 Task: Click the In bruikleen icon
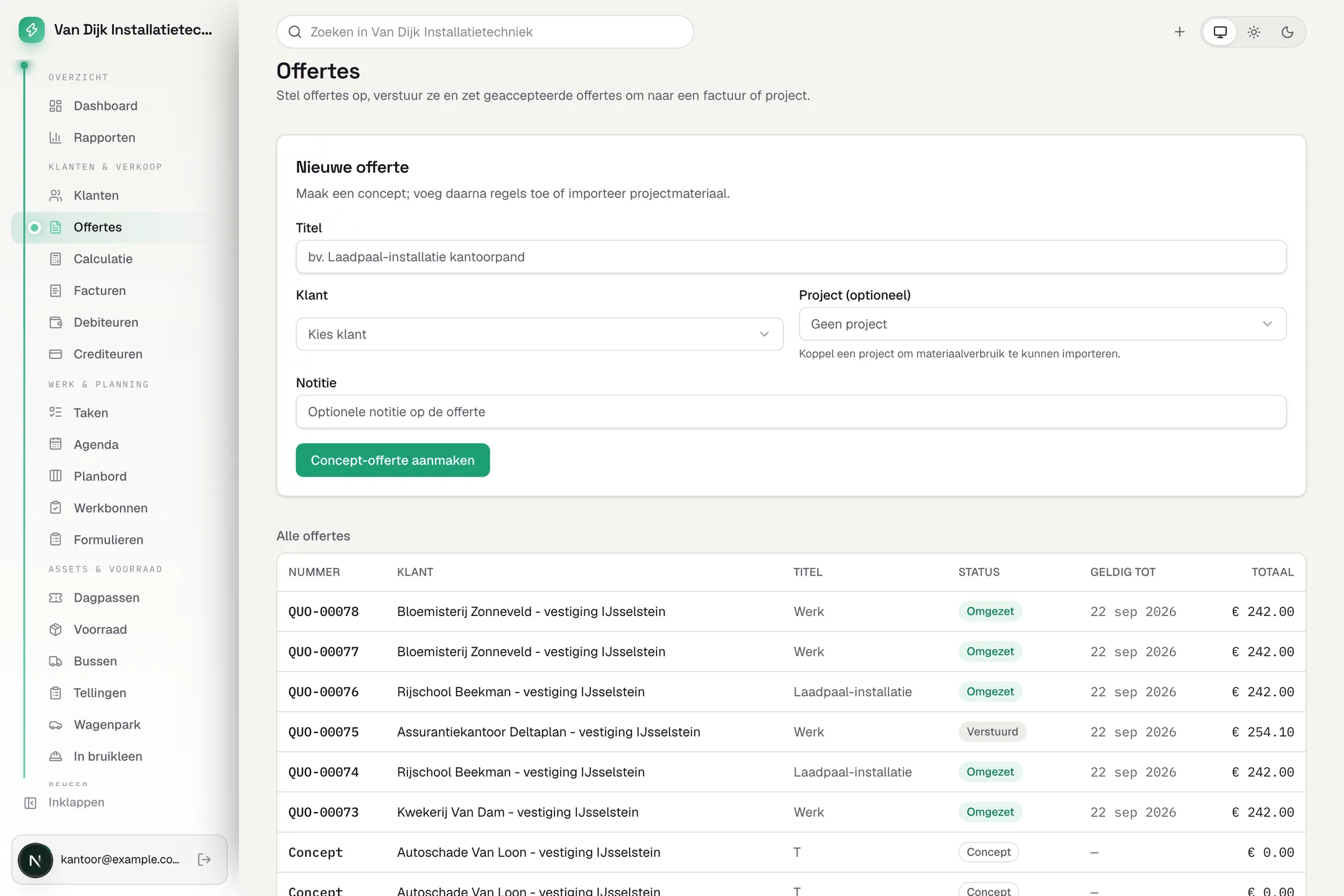(55, 756)
